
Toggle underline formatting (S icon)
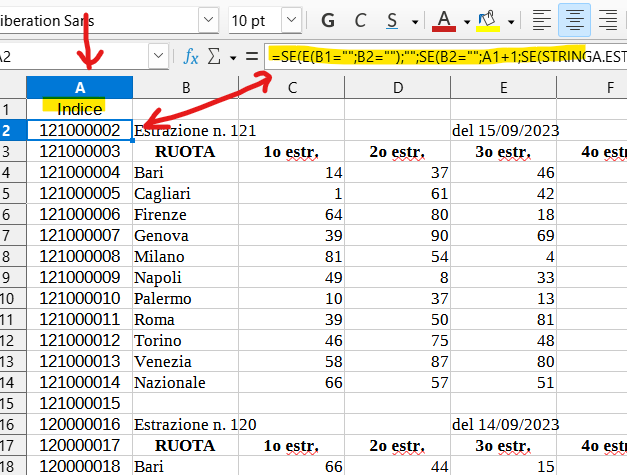(392, 20)
